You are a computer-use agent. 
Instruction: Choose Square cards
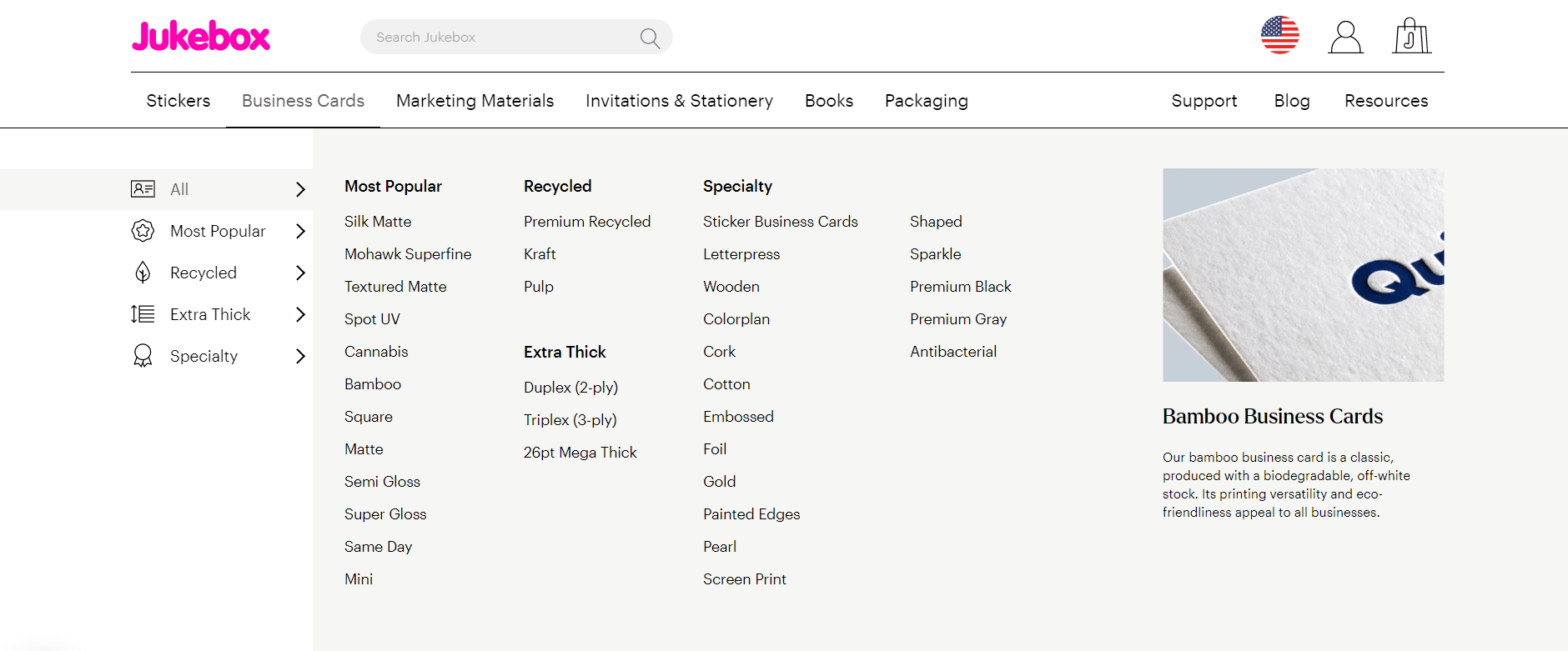pos(369,417)
